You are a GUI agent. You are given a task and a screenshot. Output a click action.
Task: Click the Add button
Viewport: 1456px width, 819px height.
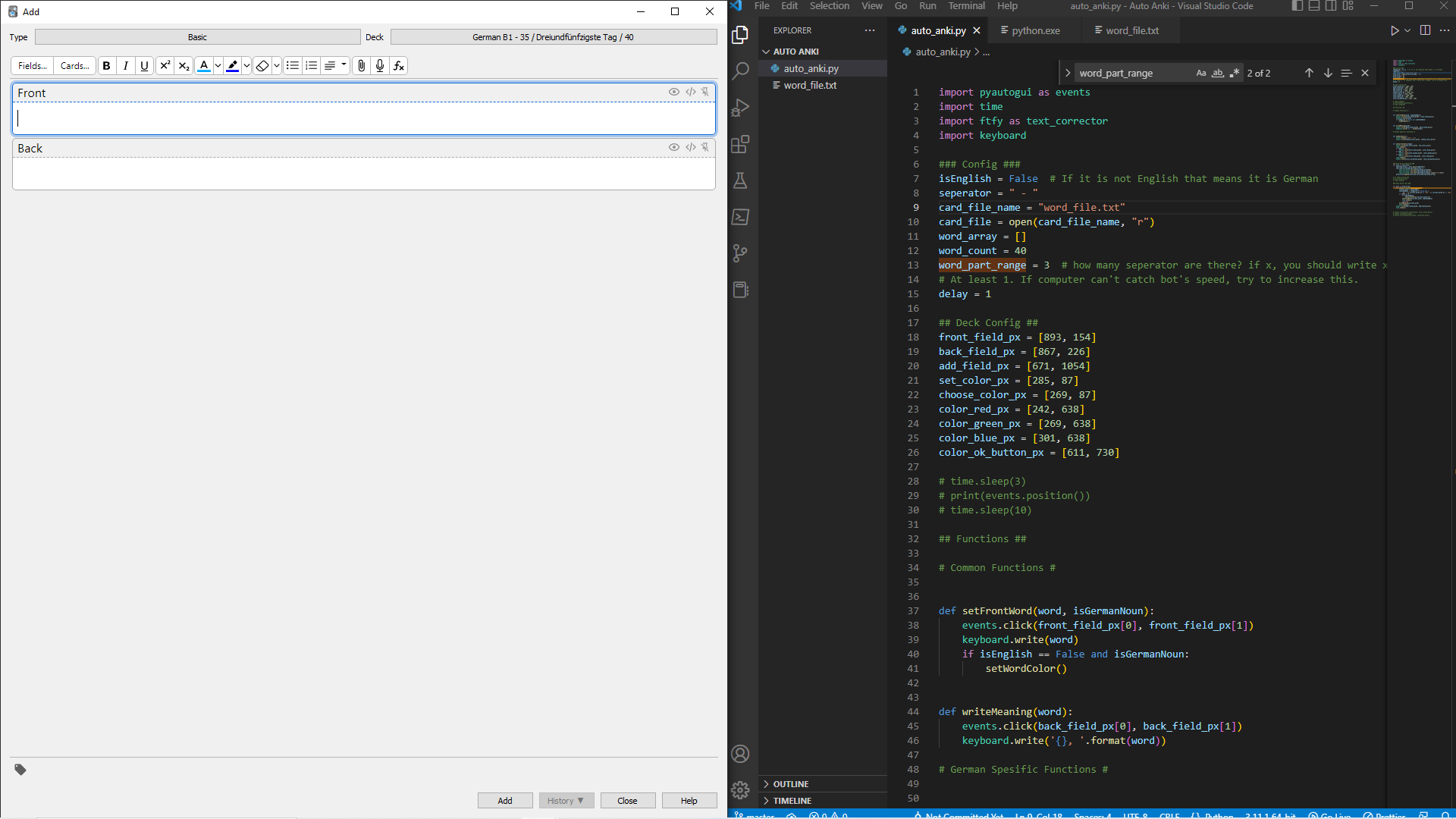(504, 800)
